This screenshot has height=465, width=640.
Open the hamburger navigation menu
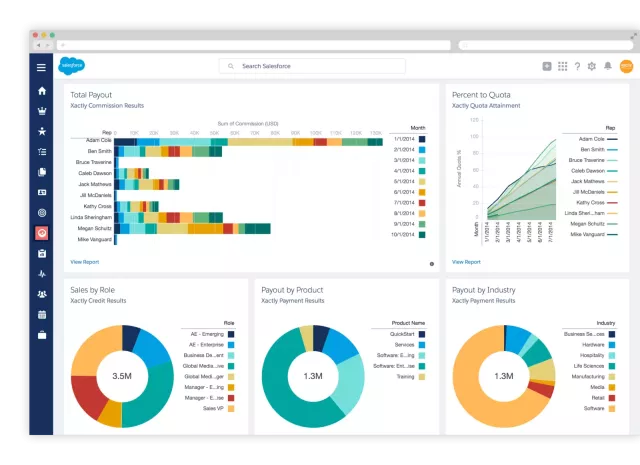tap(41, 67)
